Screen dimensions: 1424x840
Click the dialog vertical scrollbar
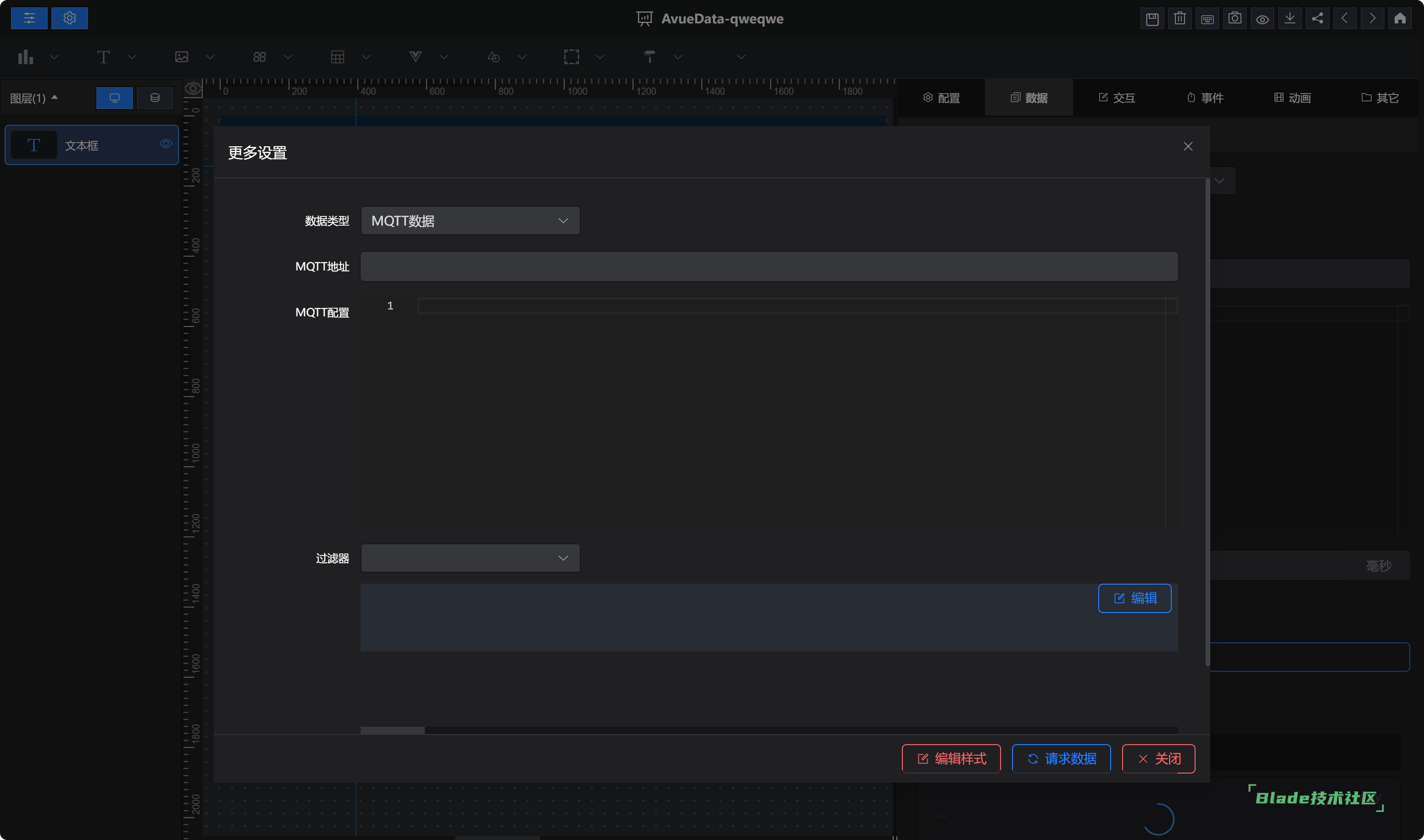(x=1207, y=422)
